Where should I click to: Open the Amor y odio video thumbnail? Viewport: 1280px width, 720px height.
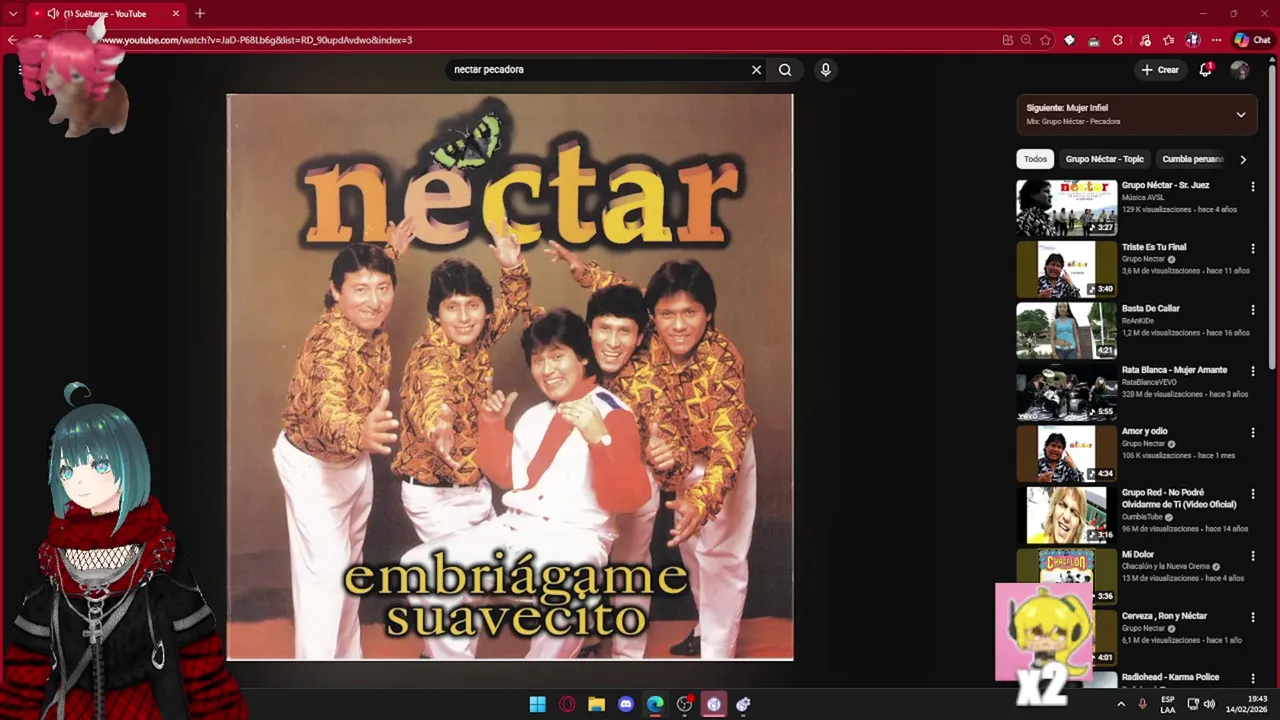(x=1066, y=453)
